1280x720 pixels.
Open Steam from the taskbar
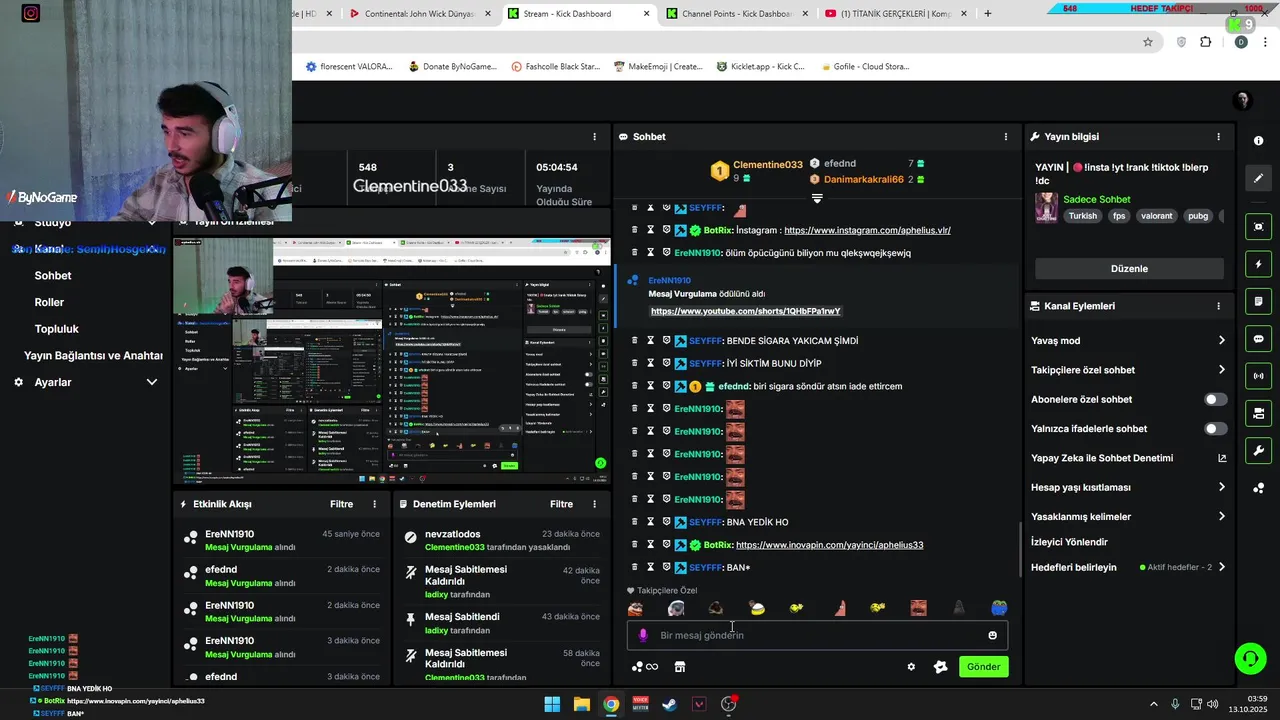(669, 704)
